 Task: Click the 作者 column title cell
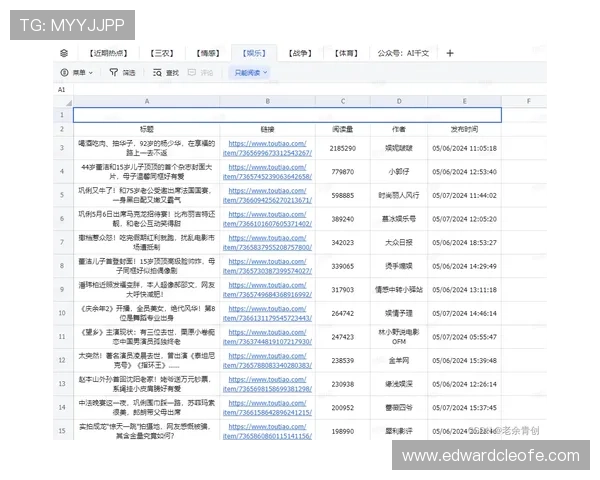399,129
